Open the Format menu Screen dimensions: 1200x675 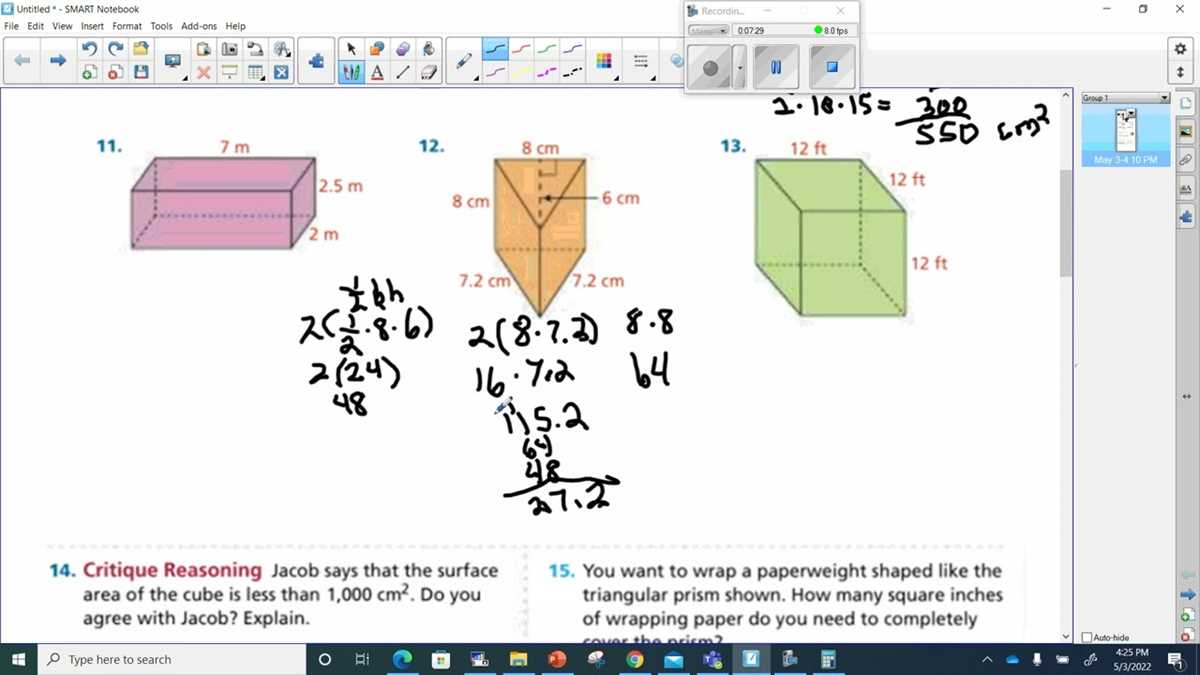click(127, 26)
